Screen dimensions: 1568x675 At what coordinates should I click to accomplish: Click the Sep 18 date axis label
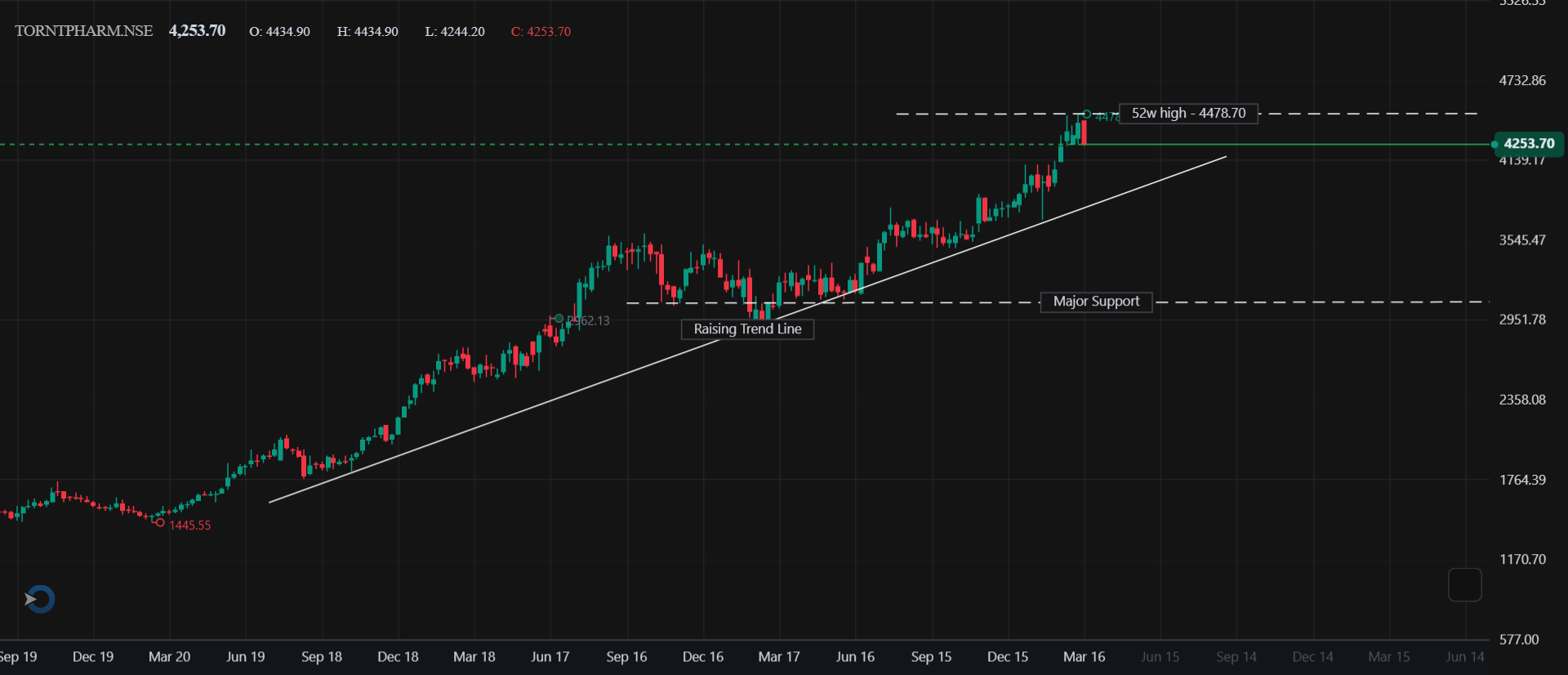pos(322,657)
